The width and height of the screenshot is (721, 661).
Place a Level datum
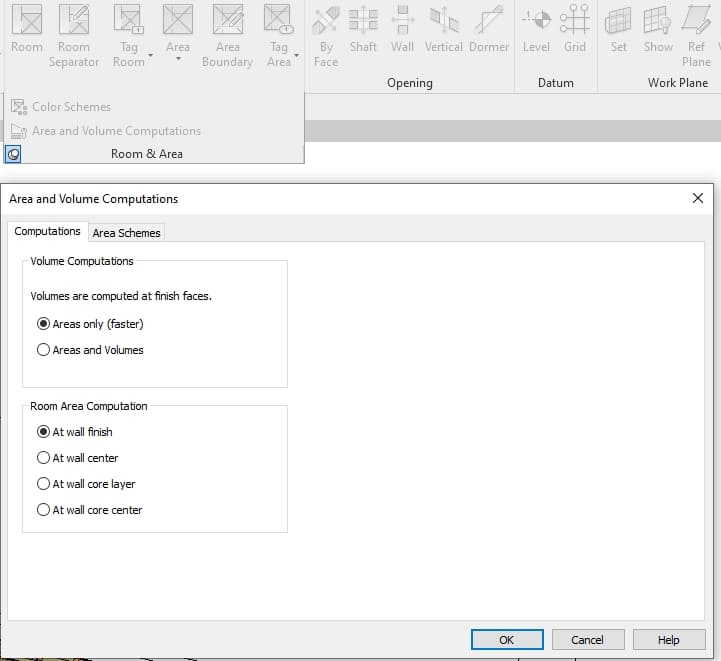tap(536, 28)
